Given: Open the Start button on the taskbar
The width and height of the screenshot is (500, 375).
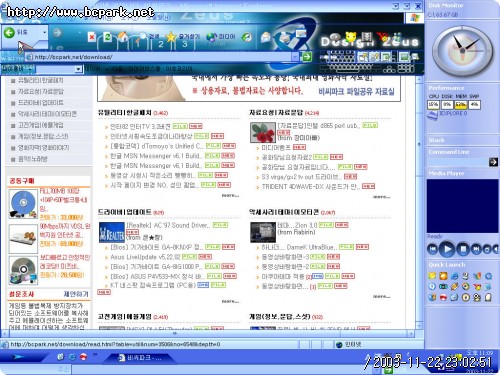Looking at the screenshot, I should [22, 357].
